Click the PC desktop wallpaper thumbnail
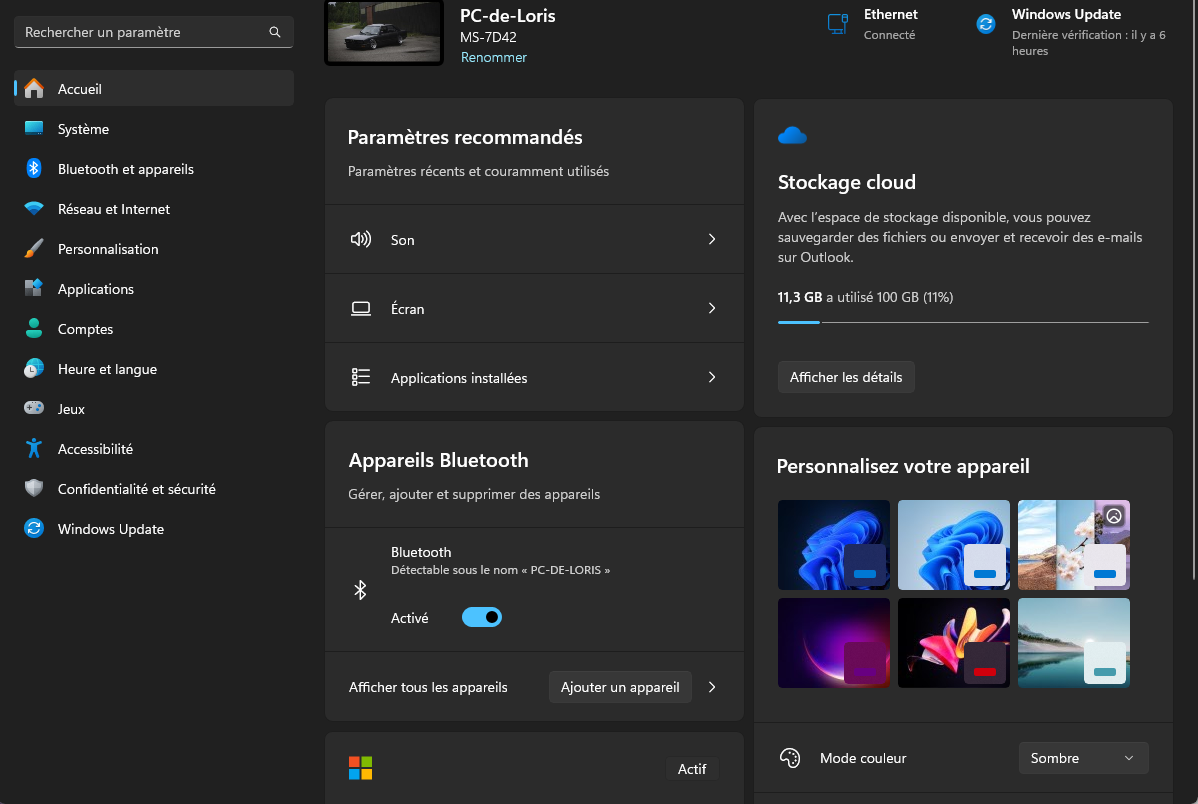This screenshot has height=804, width=1198. [x=384, y=32]
